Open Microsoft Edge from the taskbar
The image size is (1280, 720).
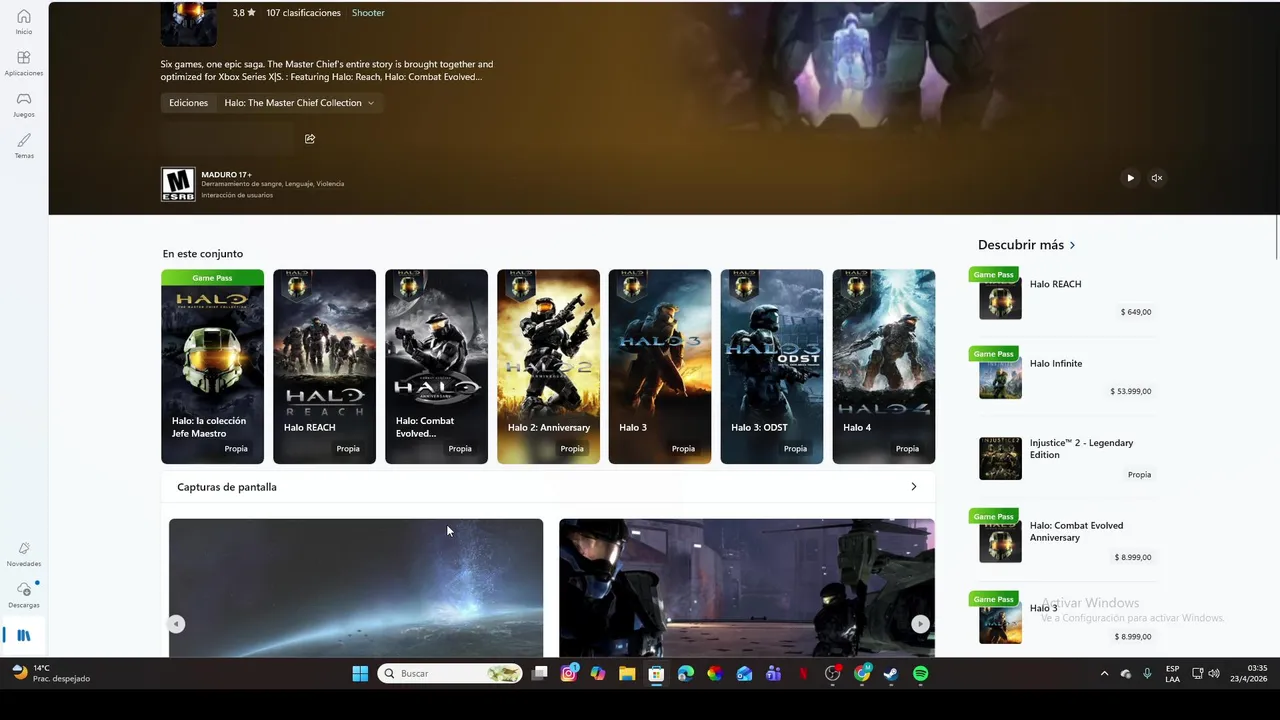pyautogui.click(x=685, y=674)
